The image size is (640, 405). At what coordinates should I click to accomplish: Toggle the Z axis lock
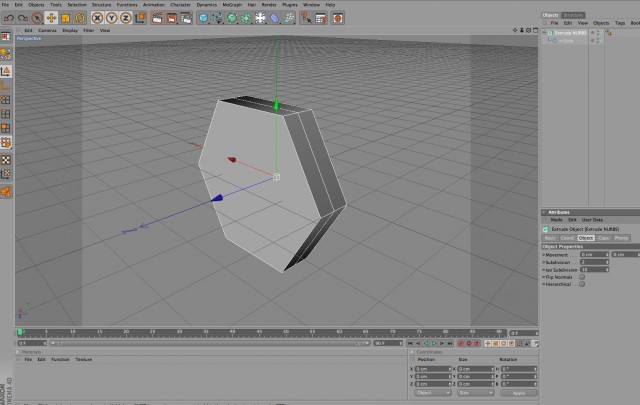126,18
